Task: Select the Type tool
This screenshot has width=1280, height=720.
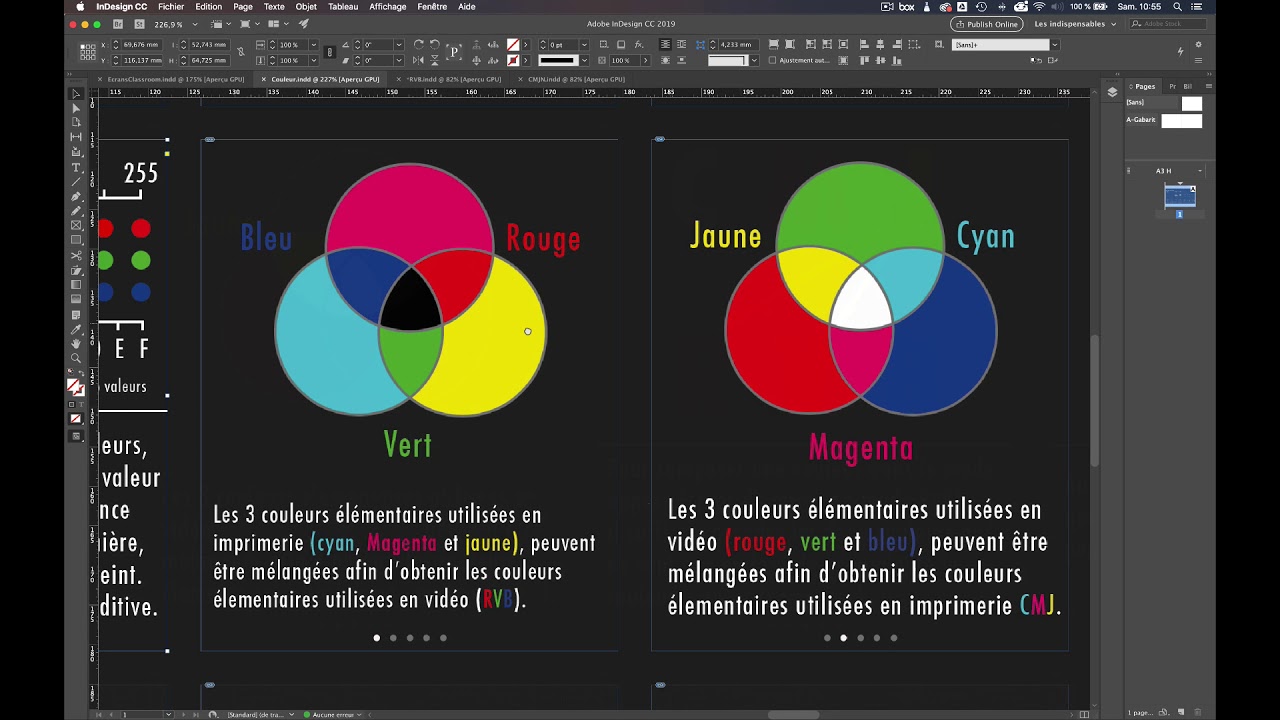Action: tap(76, 167)
